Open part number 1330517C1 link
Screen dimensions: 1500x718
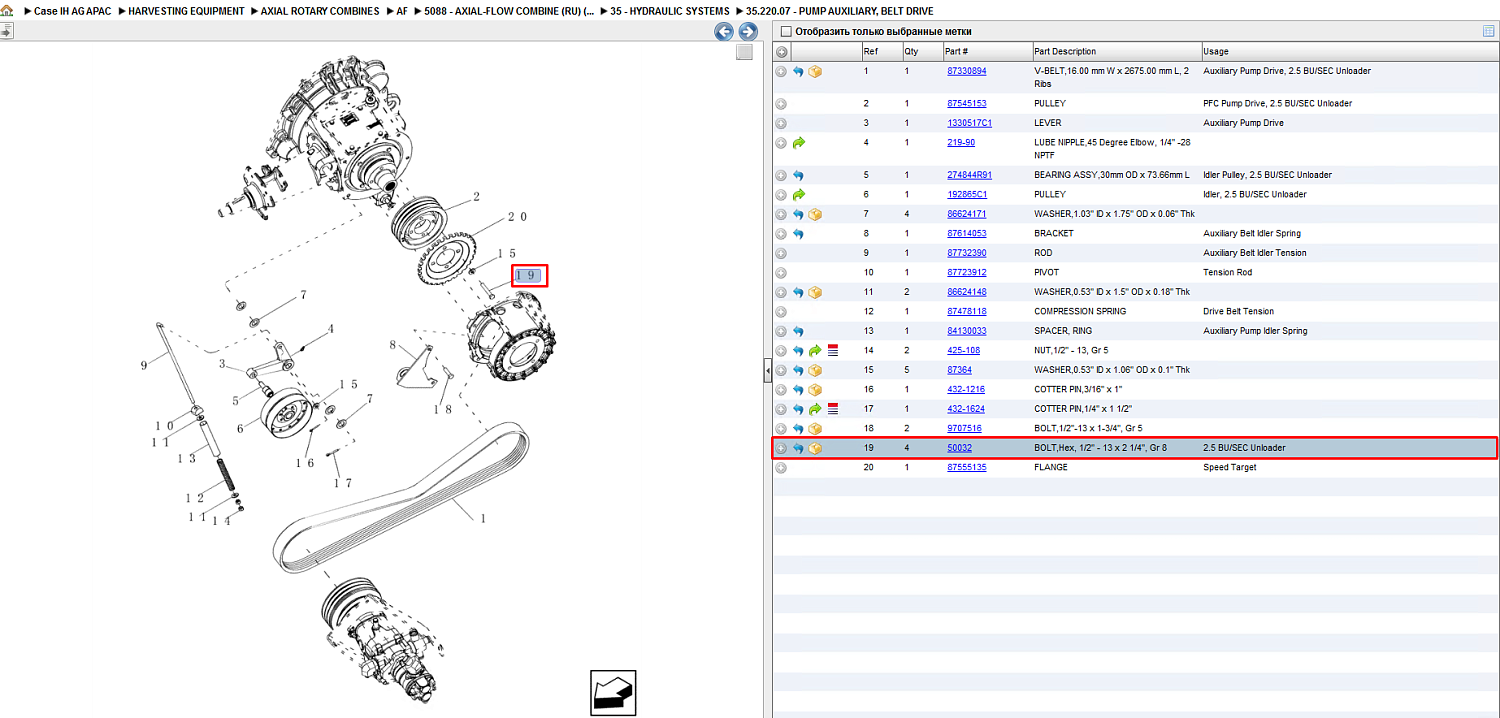(969, 123)
